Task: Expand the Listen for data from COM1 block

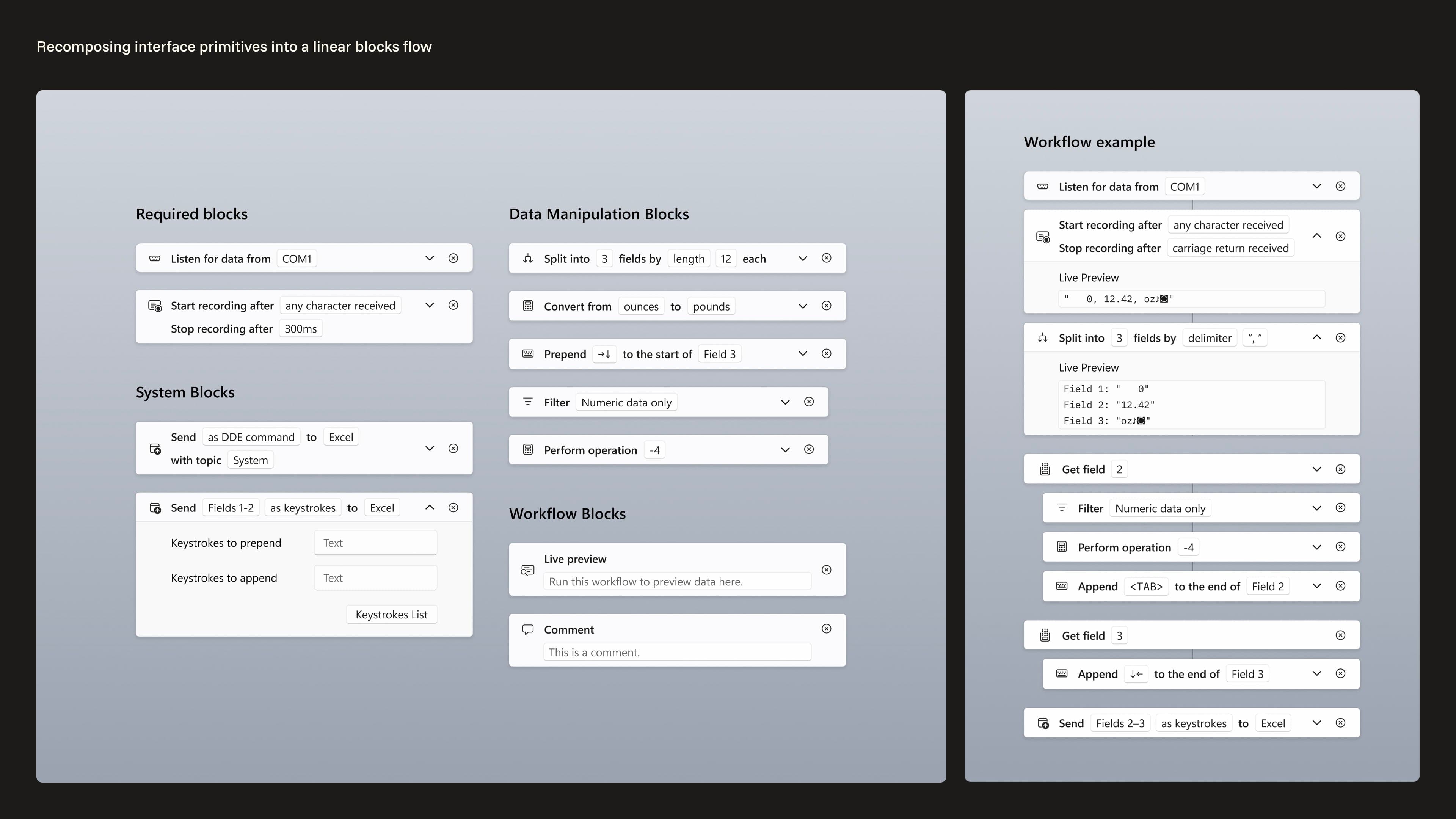Action: point(430,258)
